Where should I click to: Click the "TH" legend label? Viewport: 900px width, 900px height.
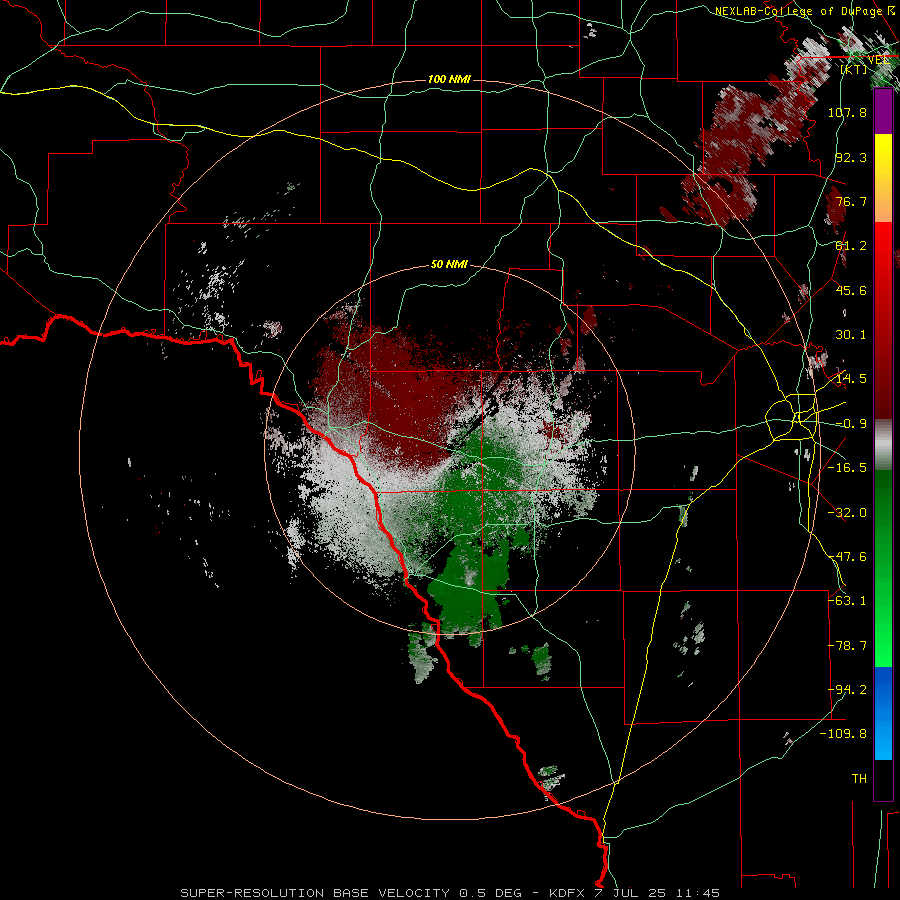tap(859, 779)
